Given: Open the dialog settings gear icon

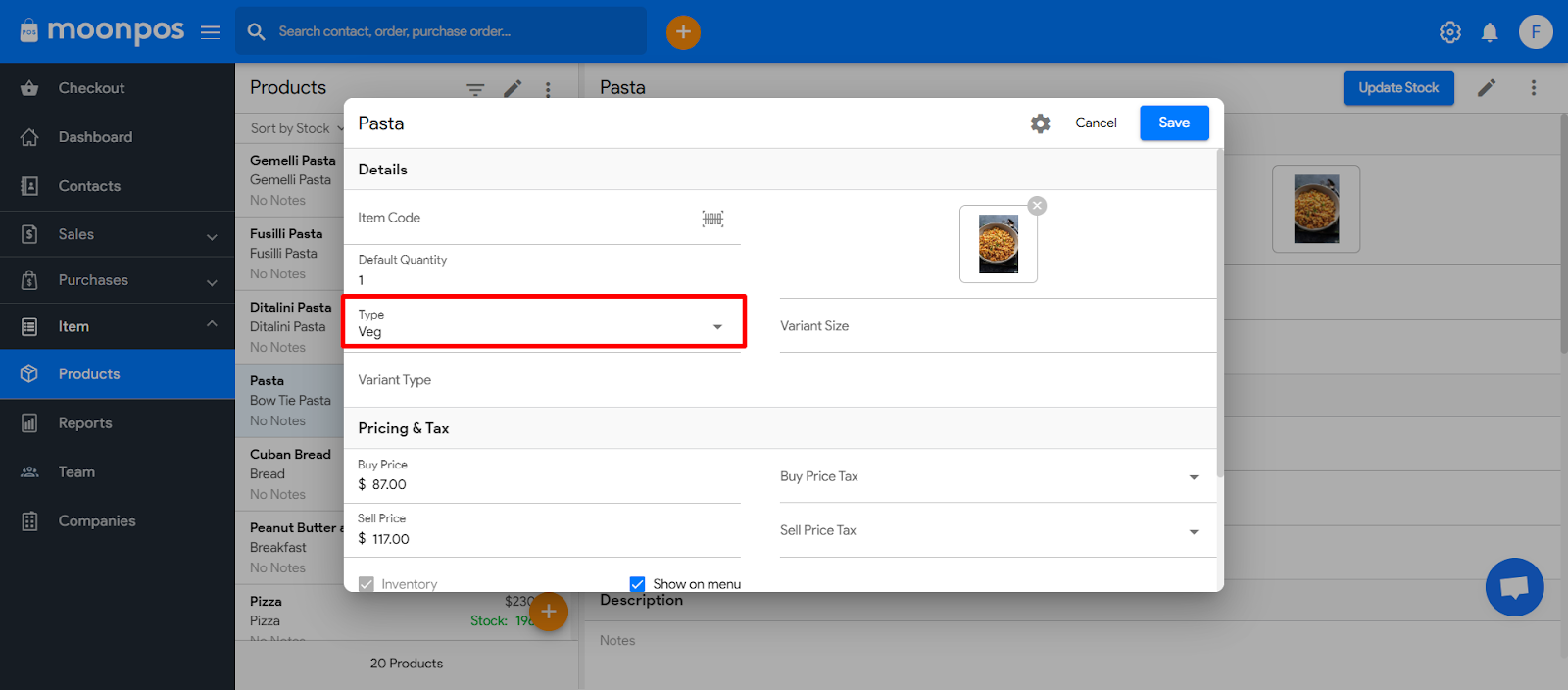Looking at the screenshot, I should tap(1040, 123).
